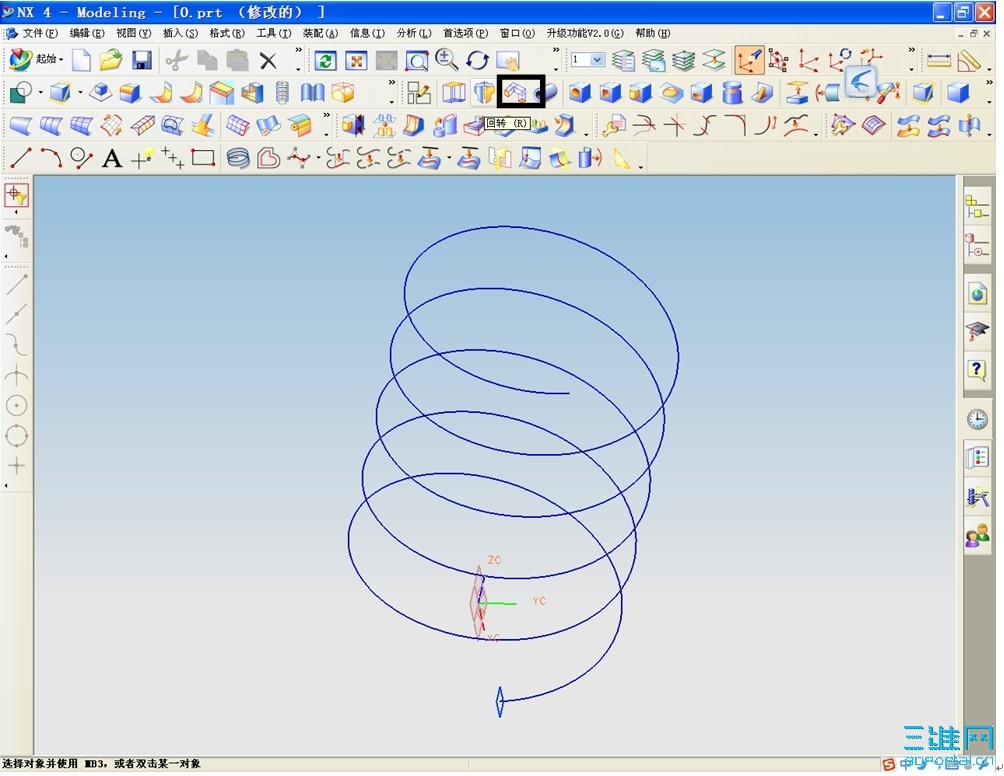Click the WCS origin triad in viewport
This screenshot has width=1004, height=776.
pyautogui.click(x=479, y=602)
